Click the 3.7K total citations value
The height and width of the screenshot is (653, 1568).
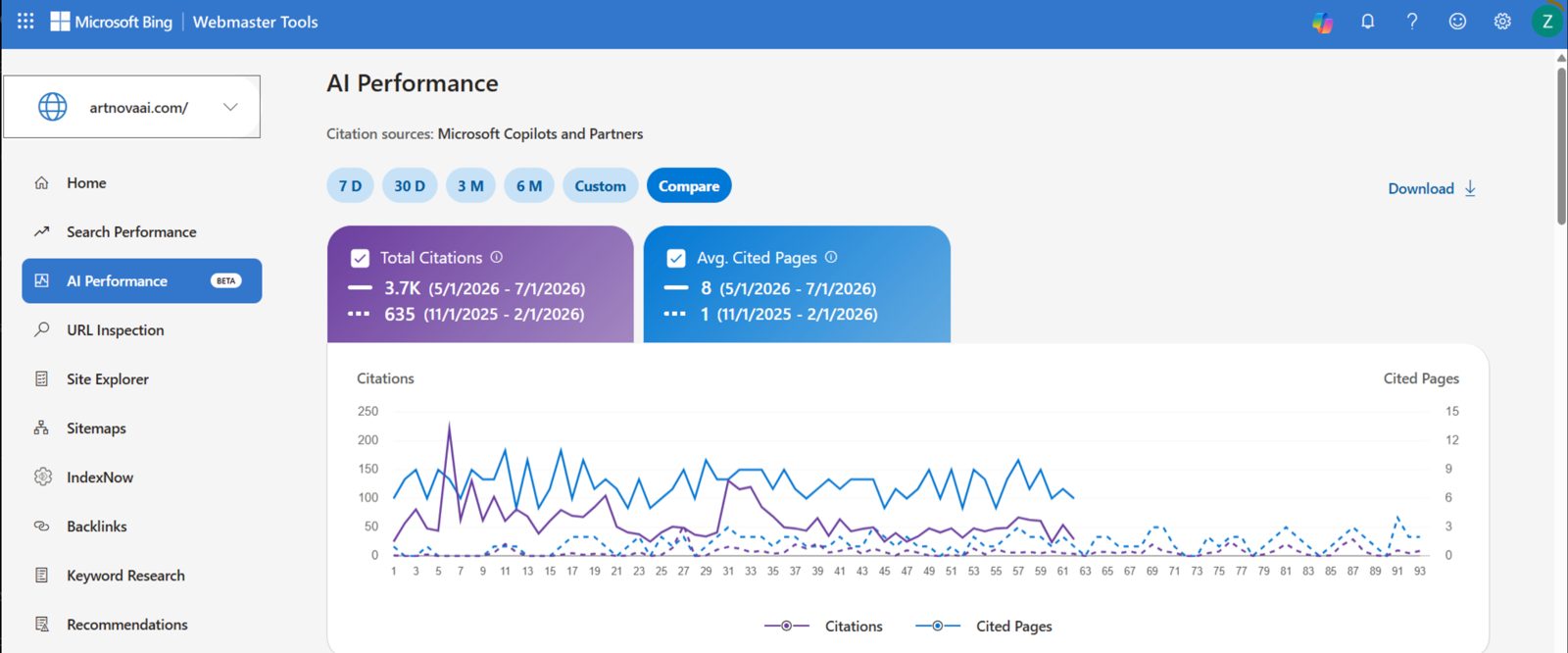[402, 288]
